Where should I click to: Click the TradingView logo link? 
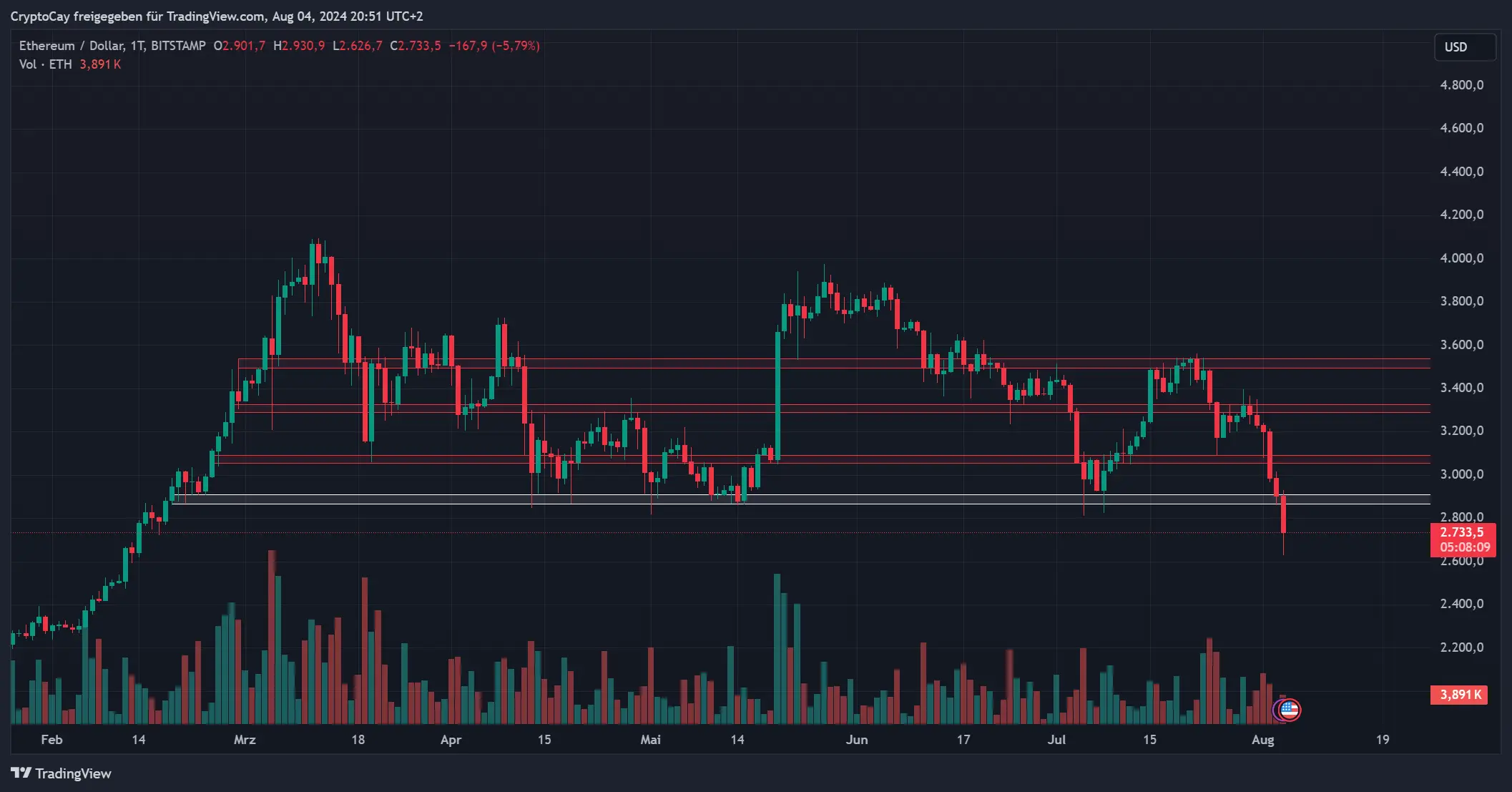61,773
